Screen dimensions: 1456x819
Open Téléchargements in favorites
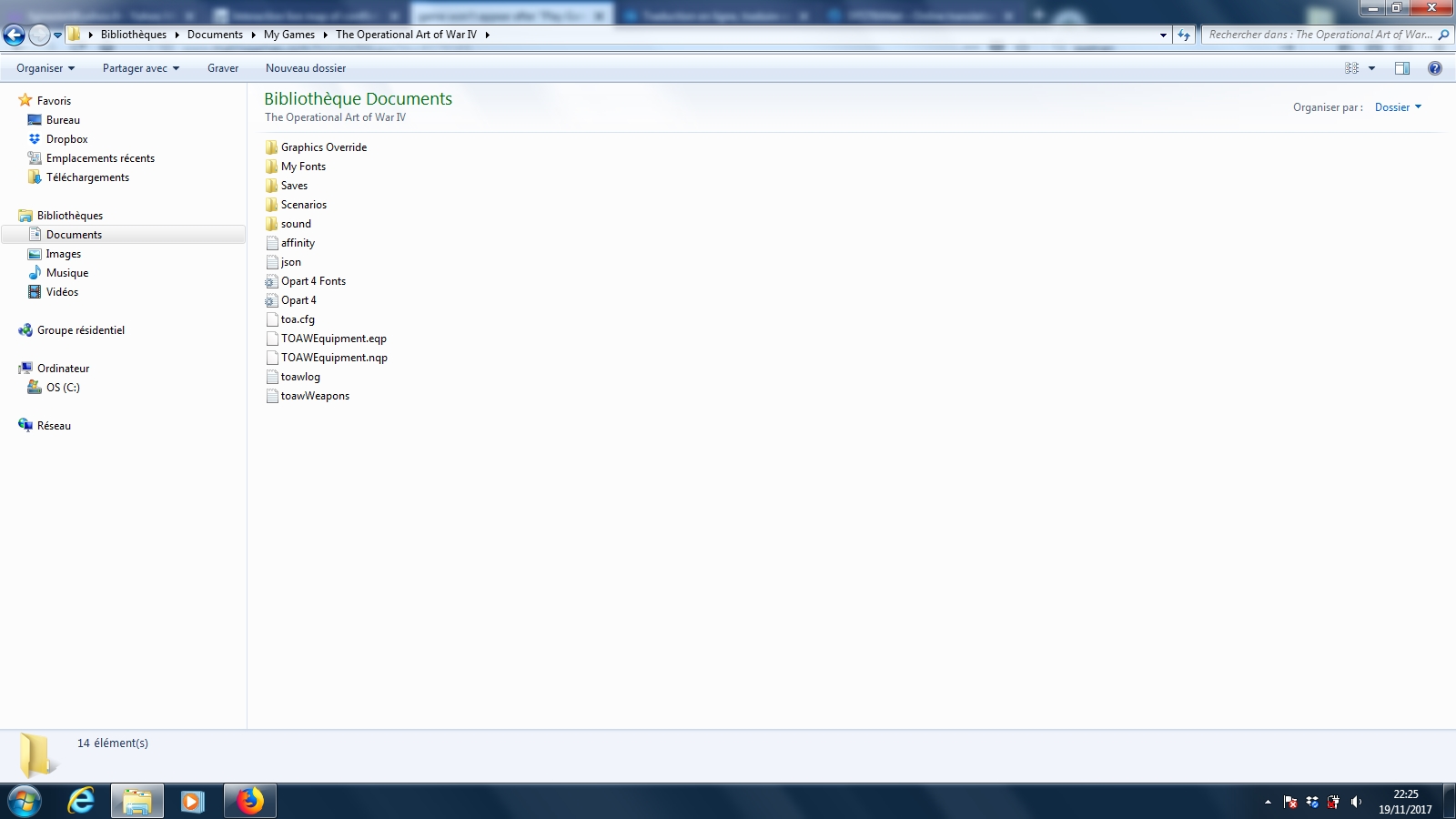(x=87, y=177)
